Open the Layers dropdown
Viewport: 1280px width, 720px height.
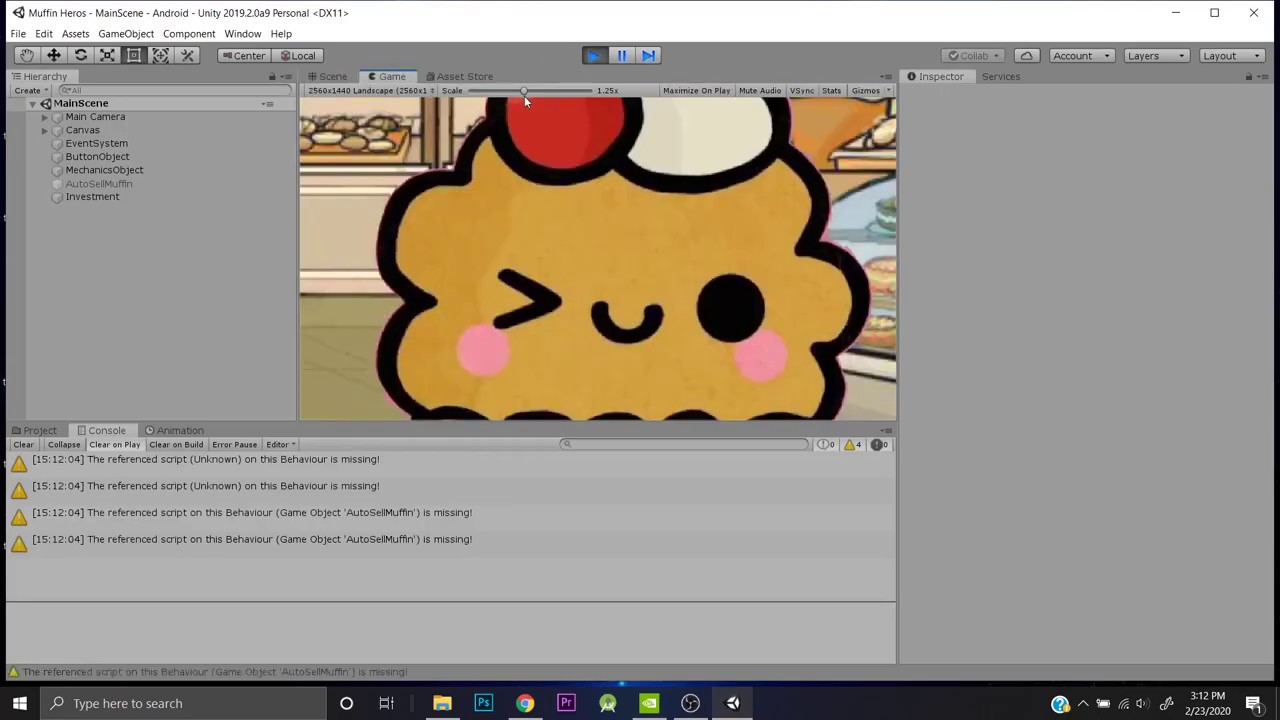pos(1155,56)
